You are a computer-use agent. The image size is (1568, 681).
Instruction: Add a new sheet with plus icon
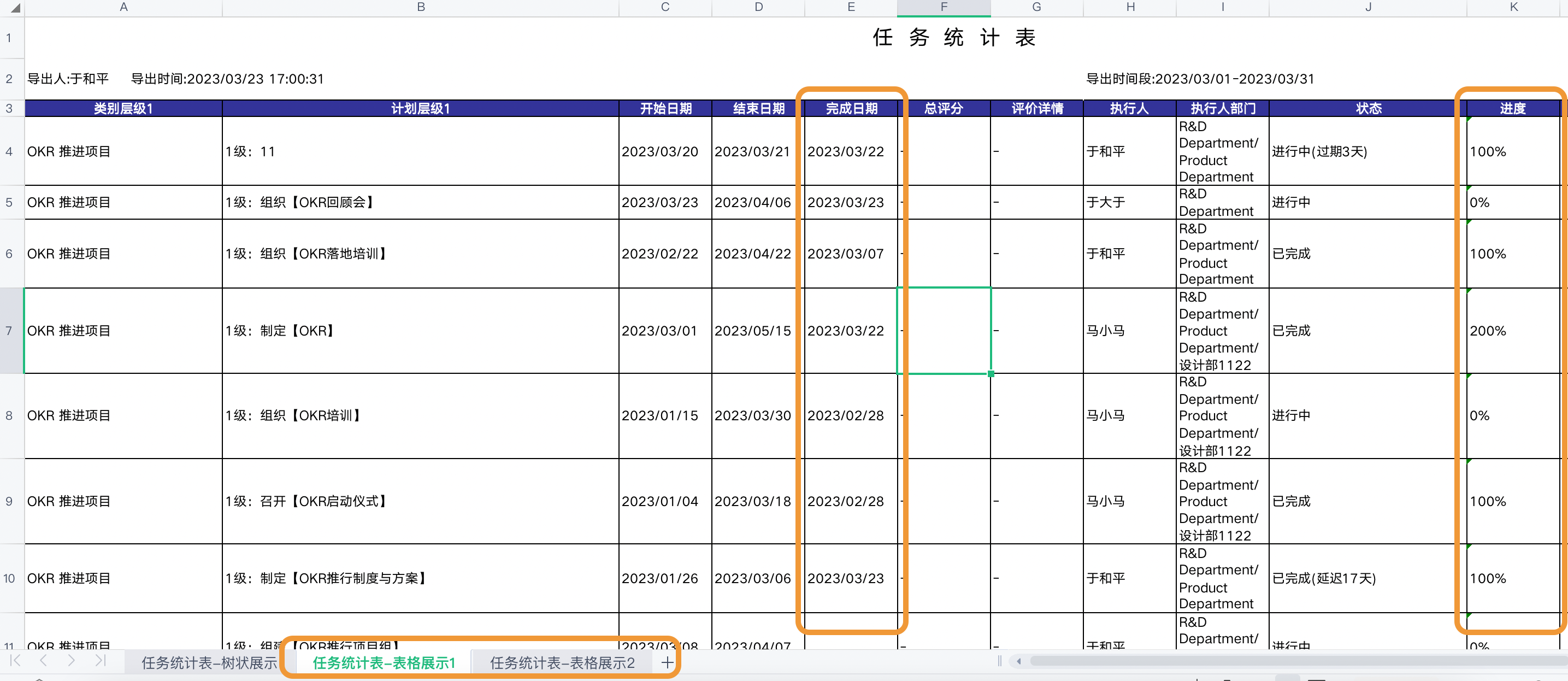(x=667, y=663)
